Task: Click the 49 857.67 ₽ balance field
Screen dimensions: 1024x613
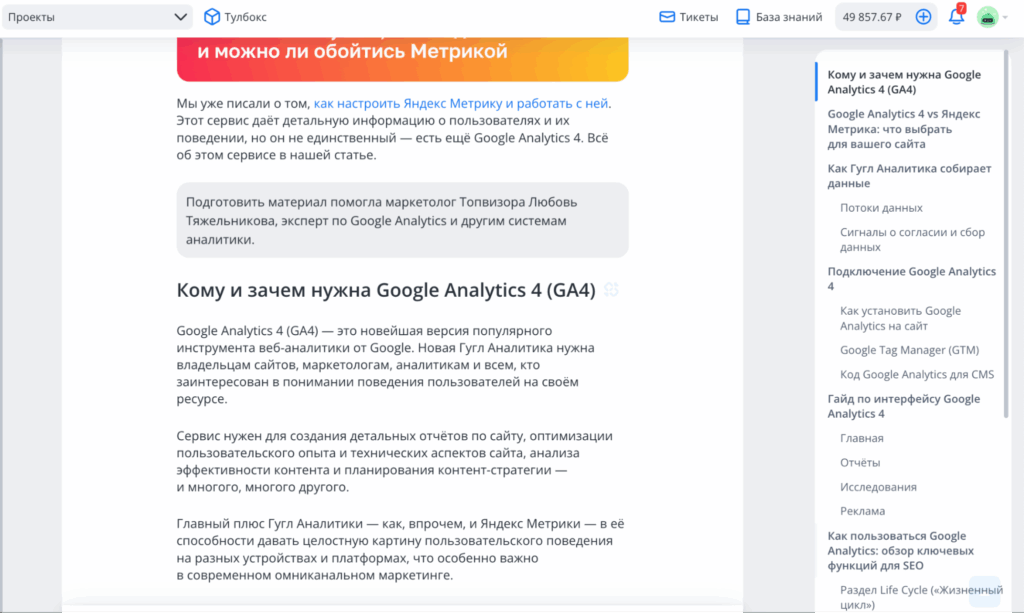Action: pos(873,17)
